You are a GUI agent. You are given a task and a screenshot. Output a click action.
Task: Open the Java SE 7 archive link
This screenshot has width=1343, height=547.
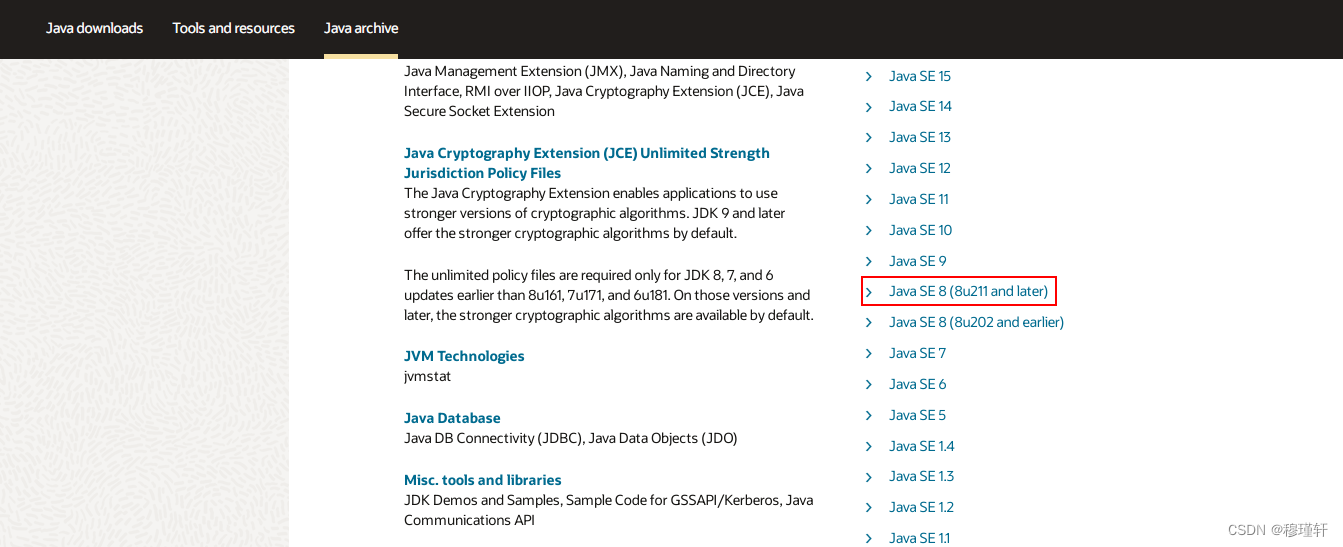click(x=917, y=353)
